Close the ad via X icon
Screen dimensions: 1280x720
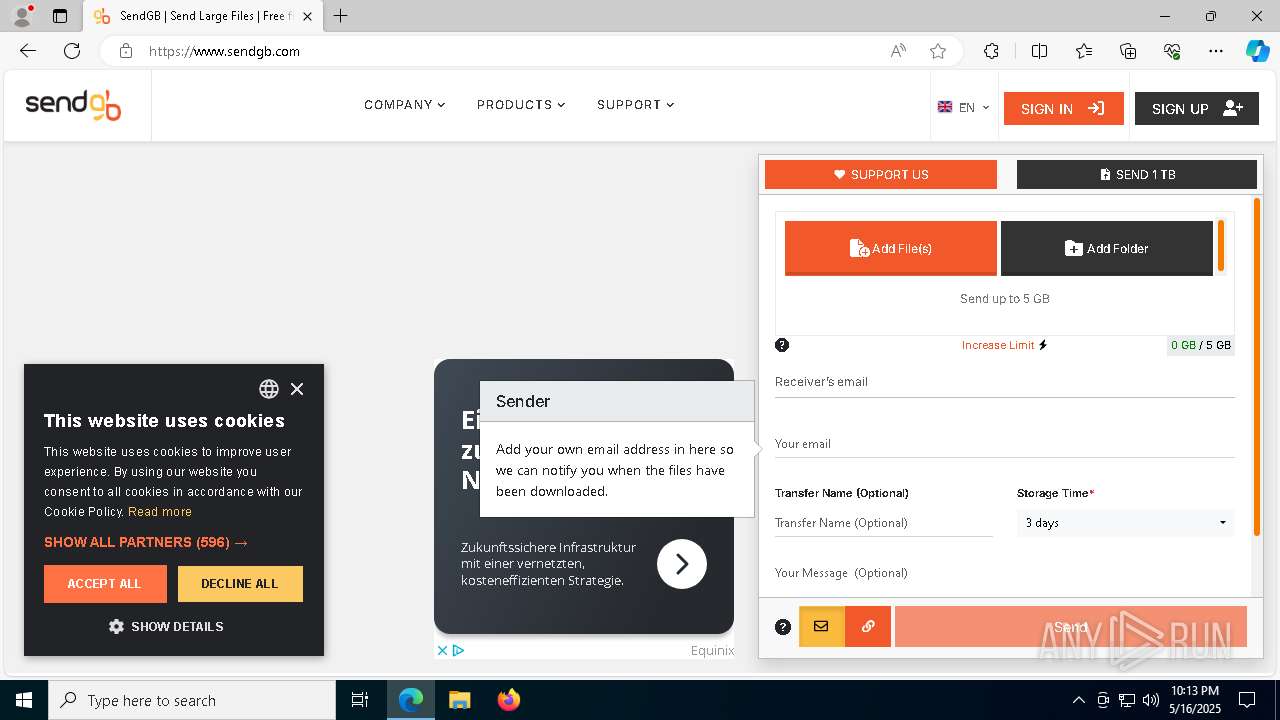point(442,650)
